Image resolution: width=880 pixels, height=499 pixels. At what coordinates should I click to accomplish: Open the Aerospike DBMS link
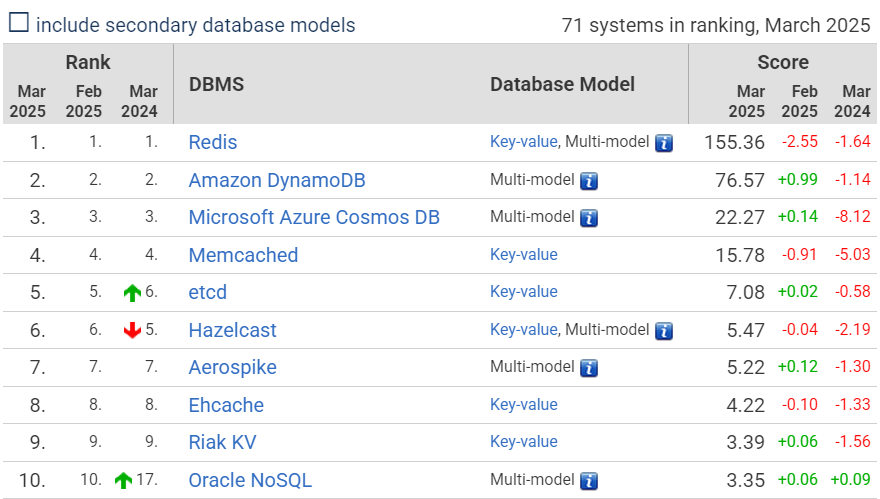pos(232,367)
